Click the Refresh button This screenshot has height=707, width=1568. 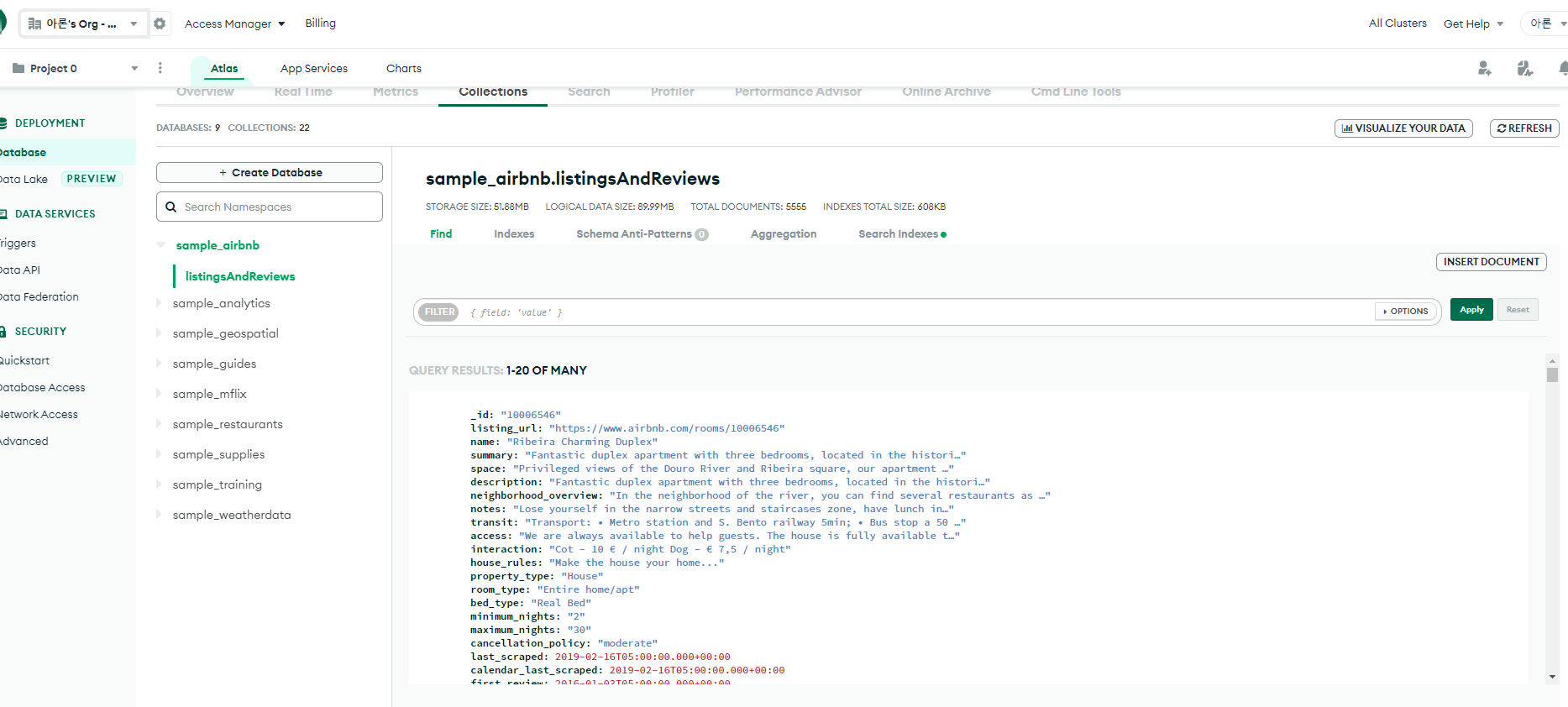point(1524,128)
